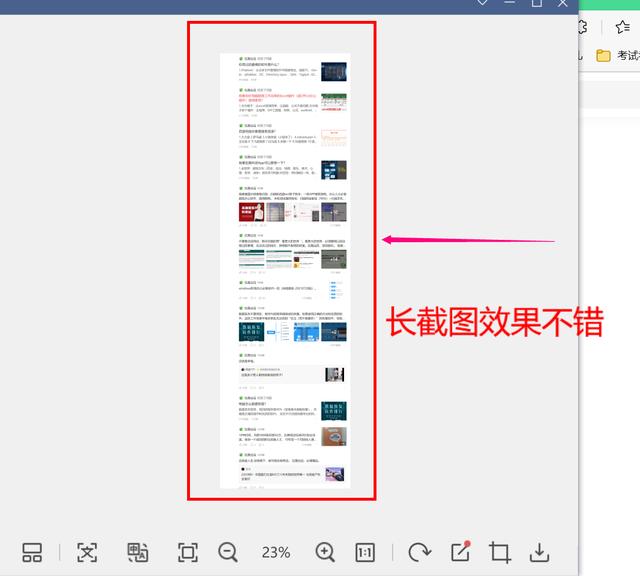
Task: Select the crop tool
Action: pos(500,552)
